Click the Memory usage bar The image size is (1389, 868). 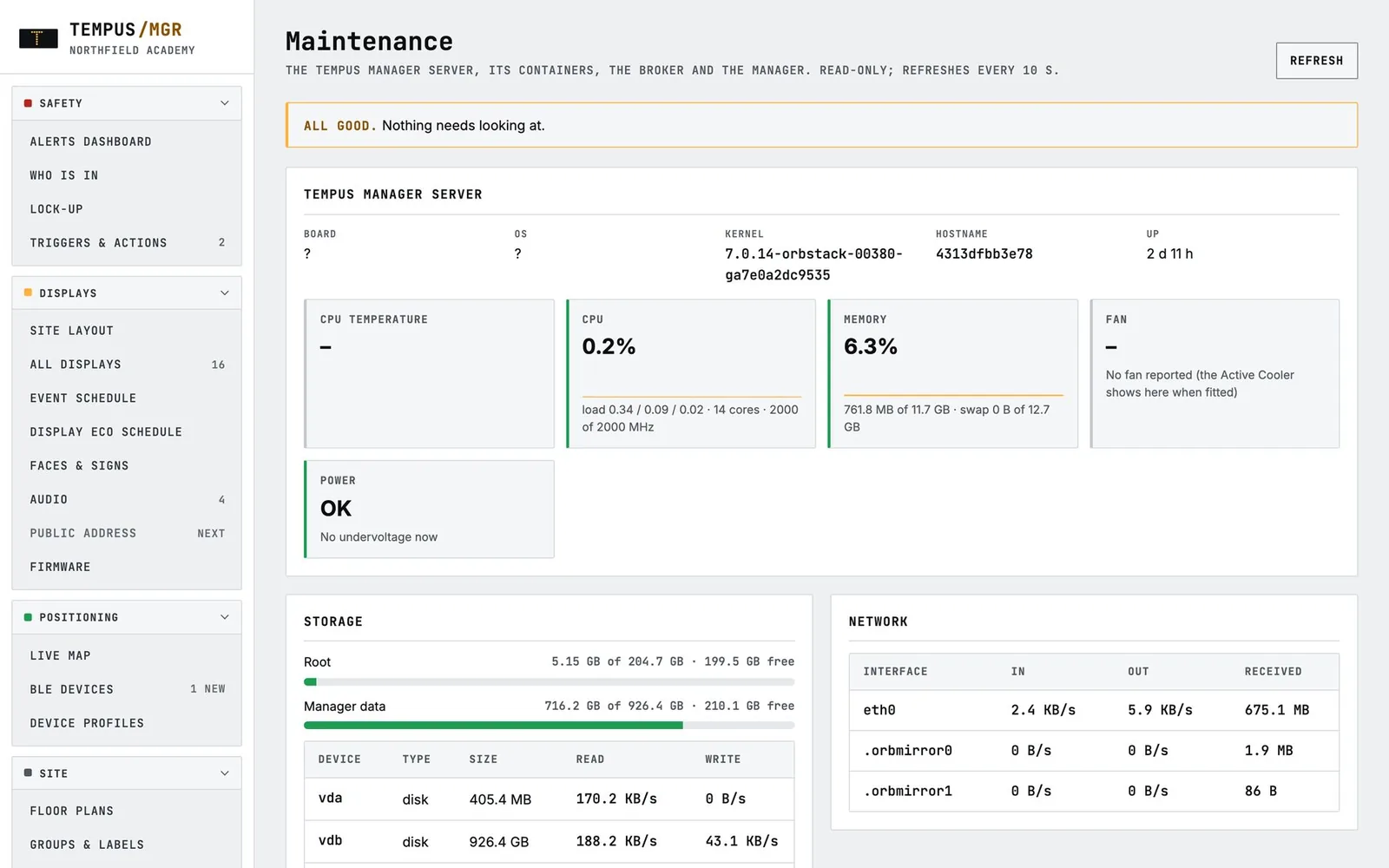tap(953, 396)
